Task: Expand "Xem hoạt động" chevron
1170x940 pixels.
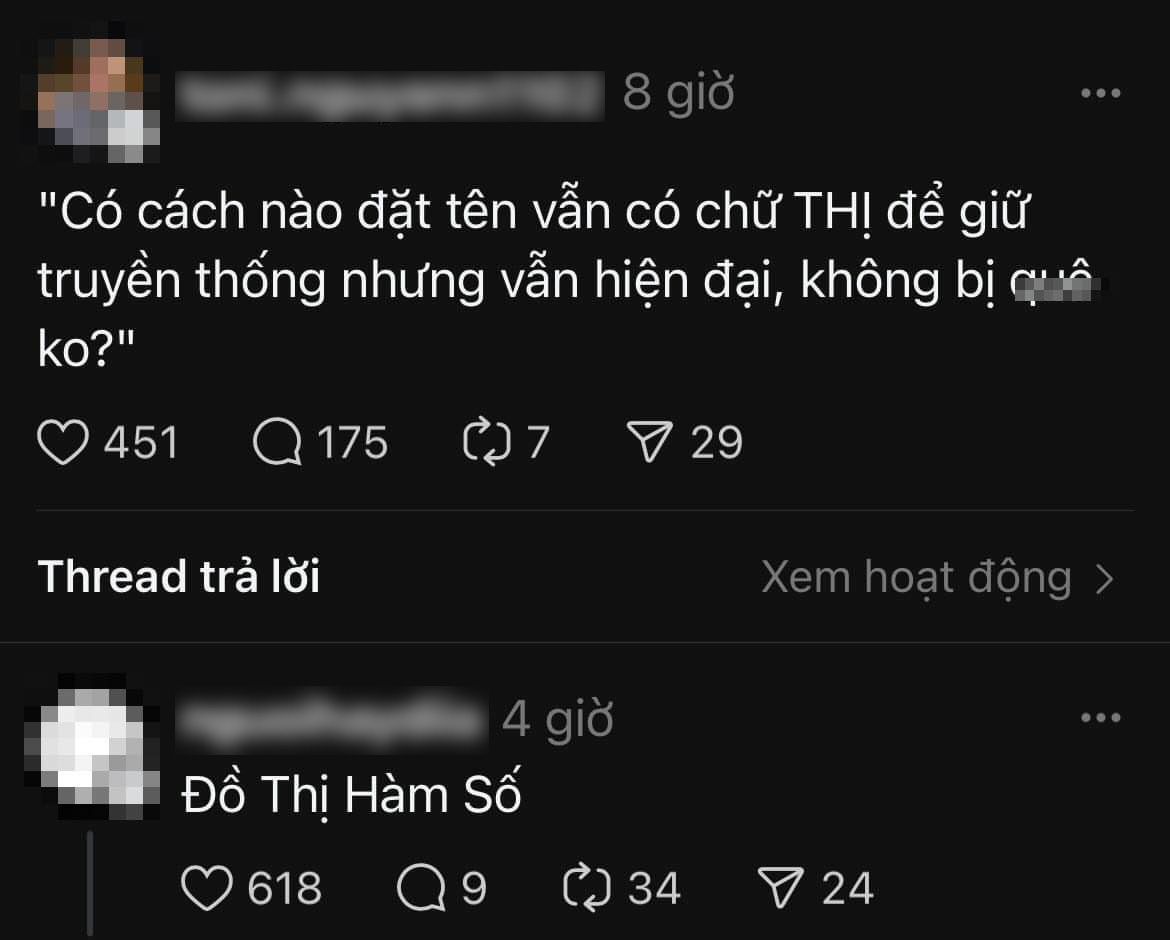Action: pyautogui.click(x=1105, y=579)
